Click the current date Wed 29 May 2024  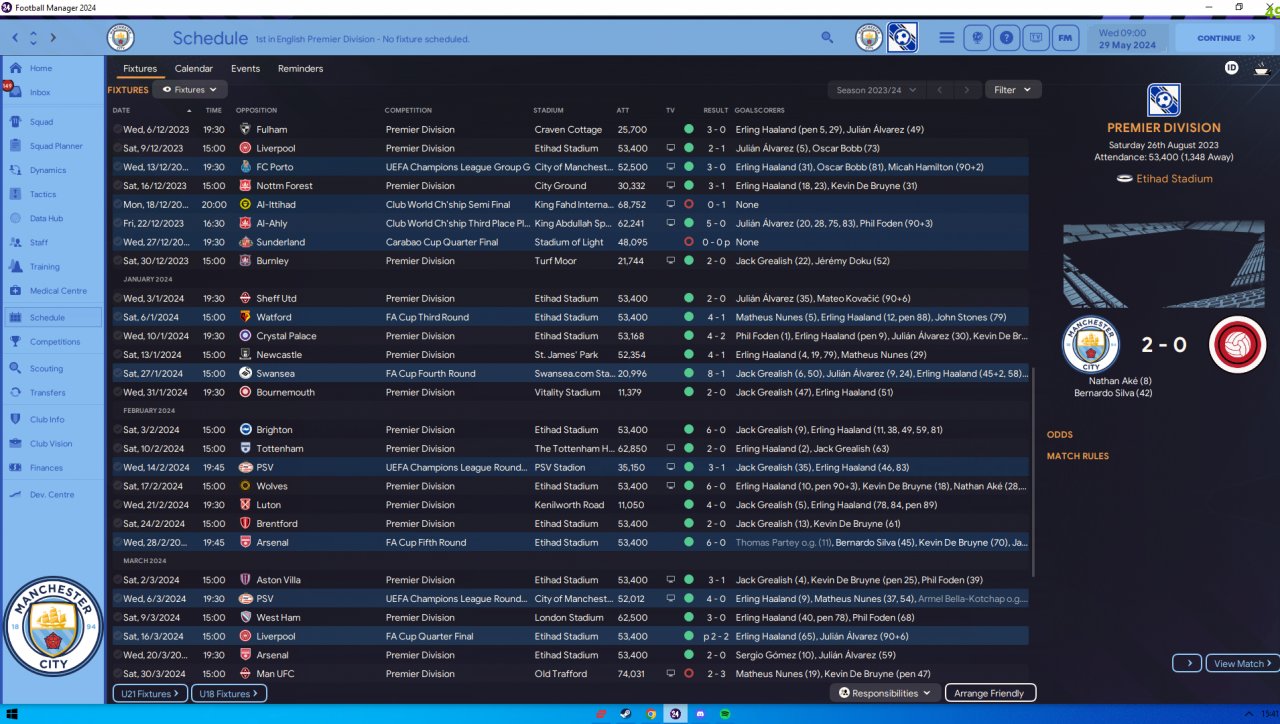[1127, 38]
